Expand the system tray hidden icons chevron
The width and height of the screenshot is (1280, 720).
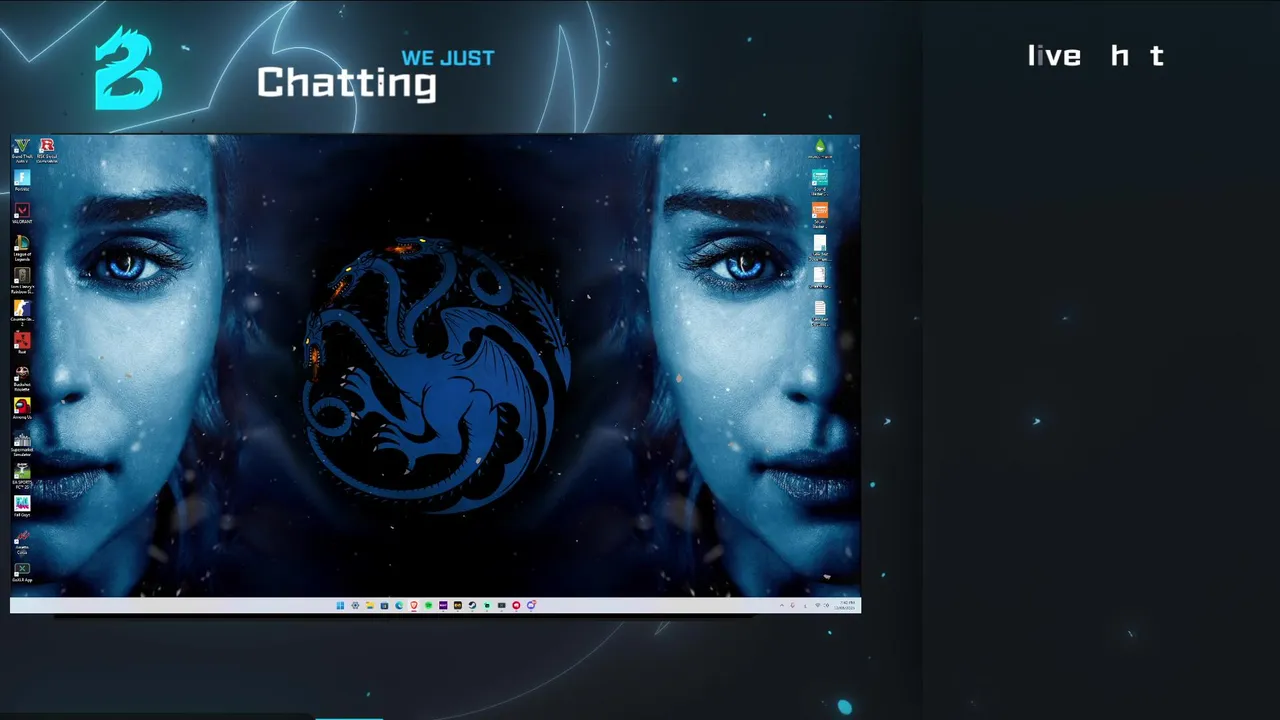782,606
